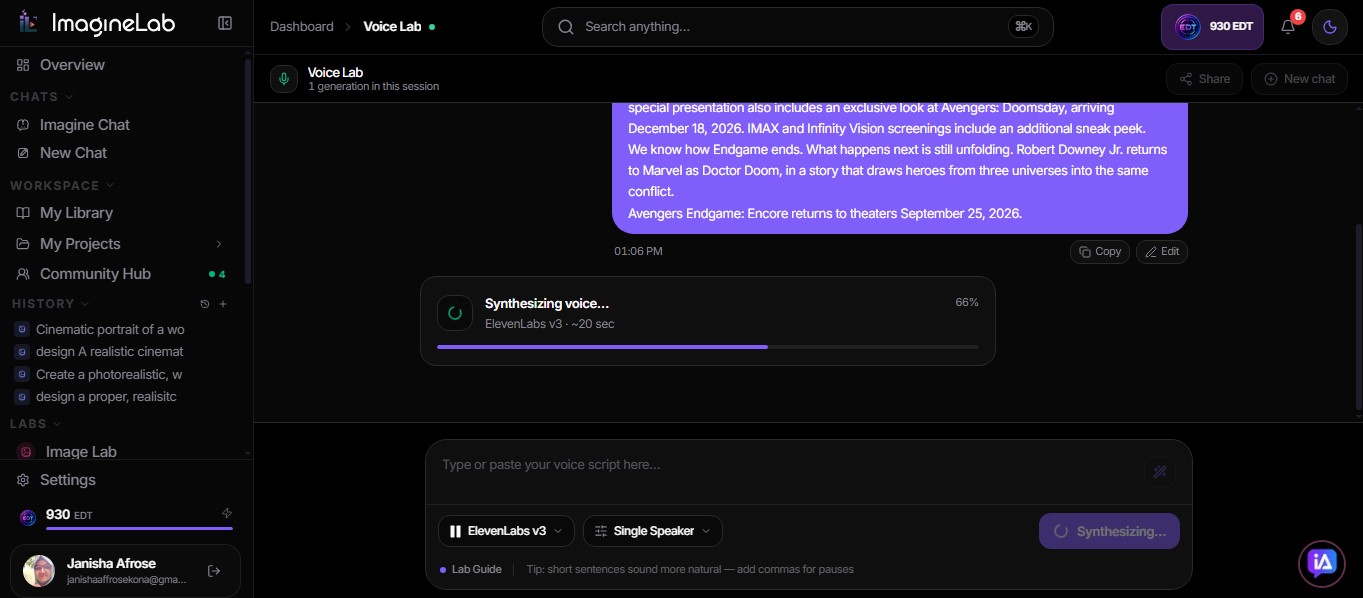The width and height of the screenshot is (1363, 598).
Task: Go to Dashboard breadcrumb
Action: point(302,27)
